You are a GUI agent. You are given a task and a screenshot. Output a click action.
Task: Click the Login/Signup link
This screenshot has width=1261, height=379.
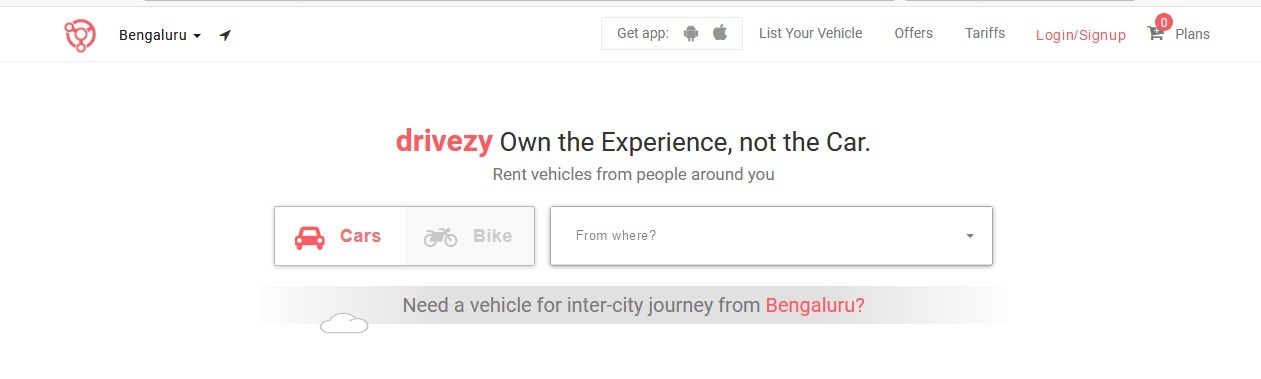(1081, 35)
